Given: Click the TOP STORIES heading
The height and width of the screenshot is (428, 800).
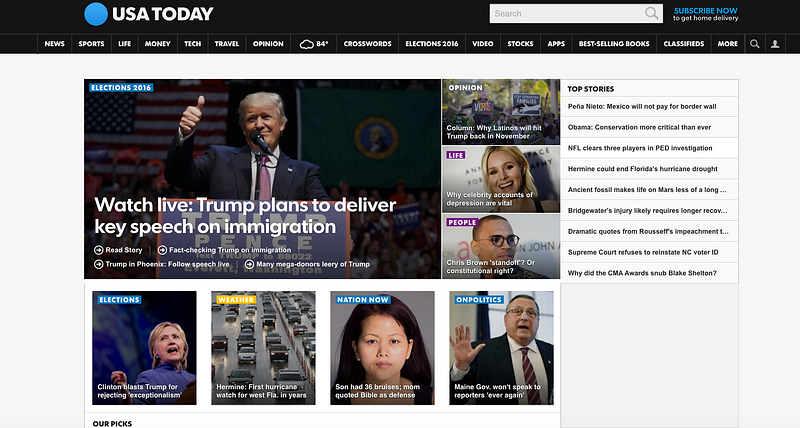Looking at the screenshot, I should pos(591,89).
